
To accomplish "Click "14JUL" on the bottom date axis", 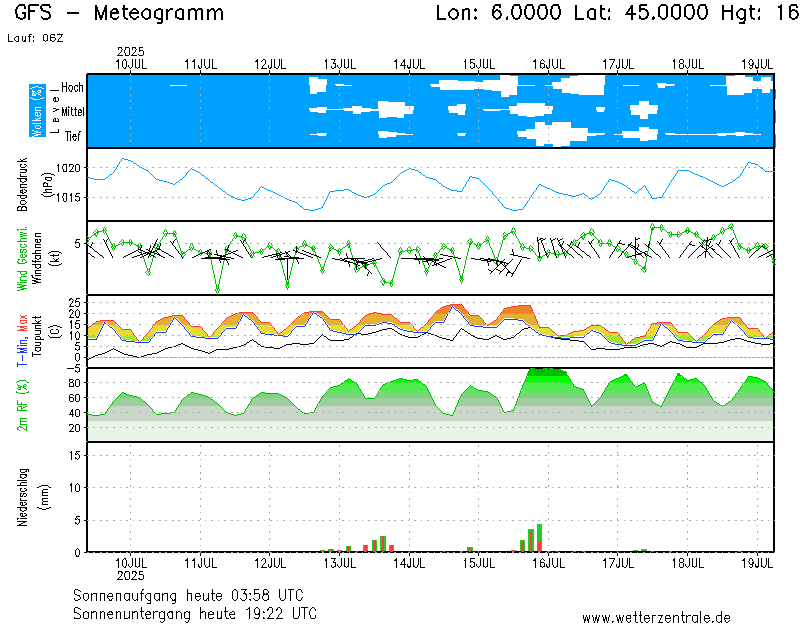I will tap(409, 563).
